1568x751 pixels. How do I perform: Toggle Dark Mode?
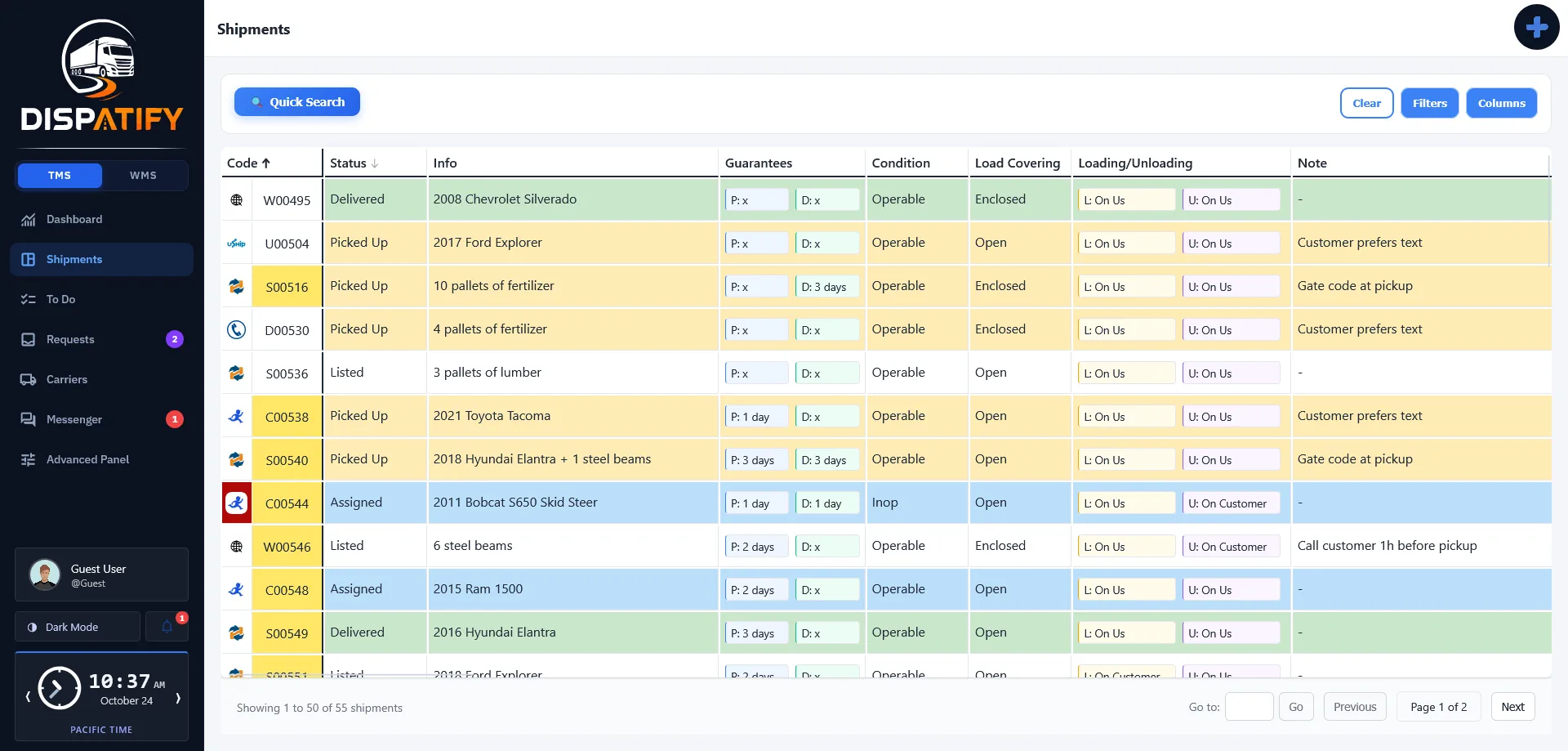point(78,627)
